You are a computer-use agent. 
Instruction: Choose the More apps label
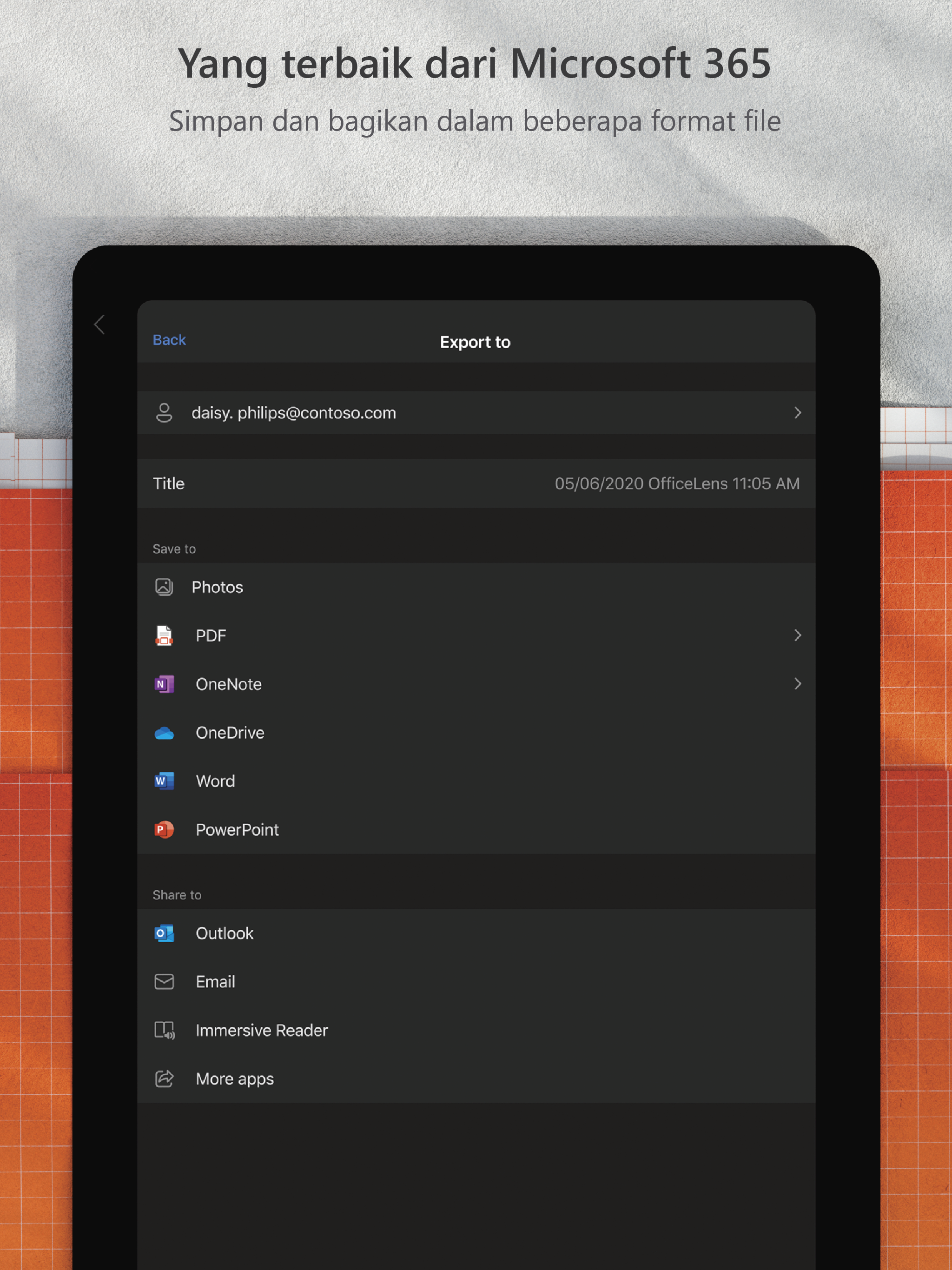tap(235, 1079)
